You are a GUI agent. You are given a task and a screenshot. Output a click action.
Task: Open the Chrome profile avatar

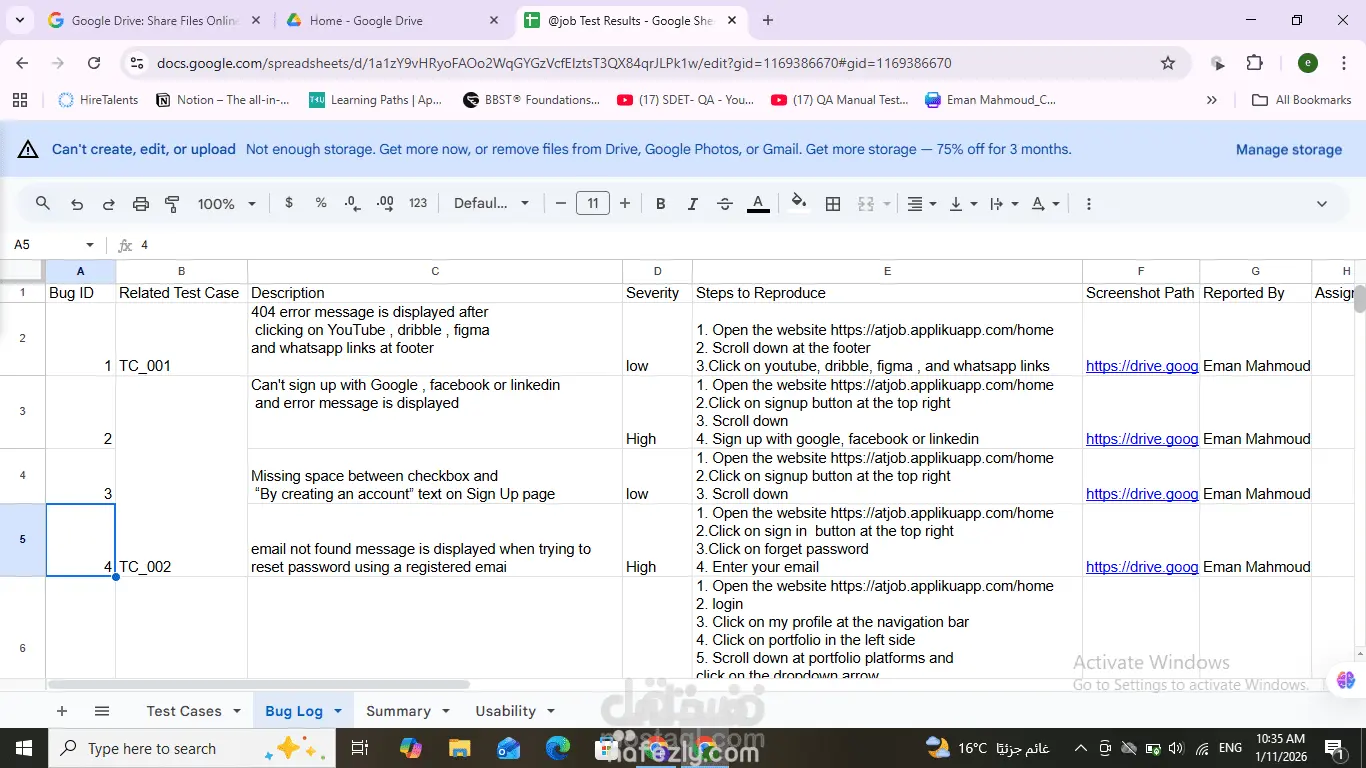pos(1307,63)
